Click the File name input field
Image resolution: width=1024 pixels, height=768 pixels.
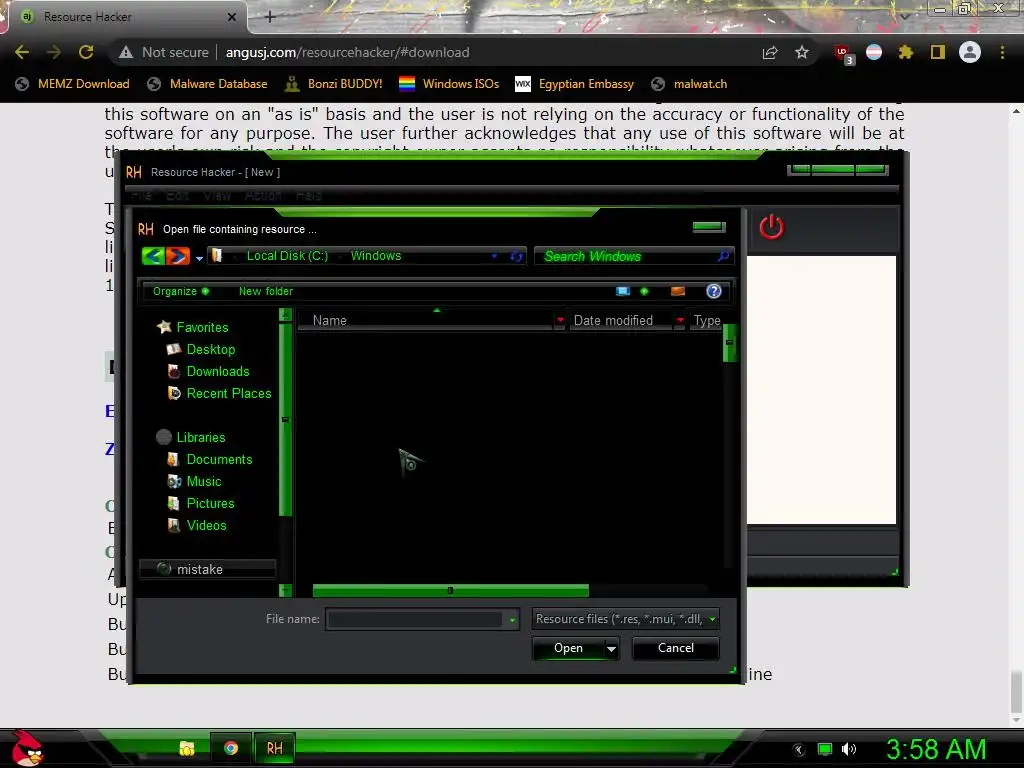tap(415, 619)
